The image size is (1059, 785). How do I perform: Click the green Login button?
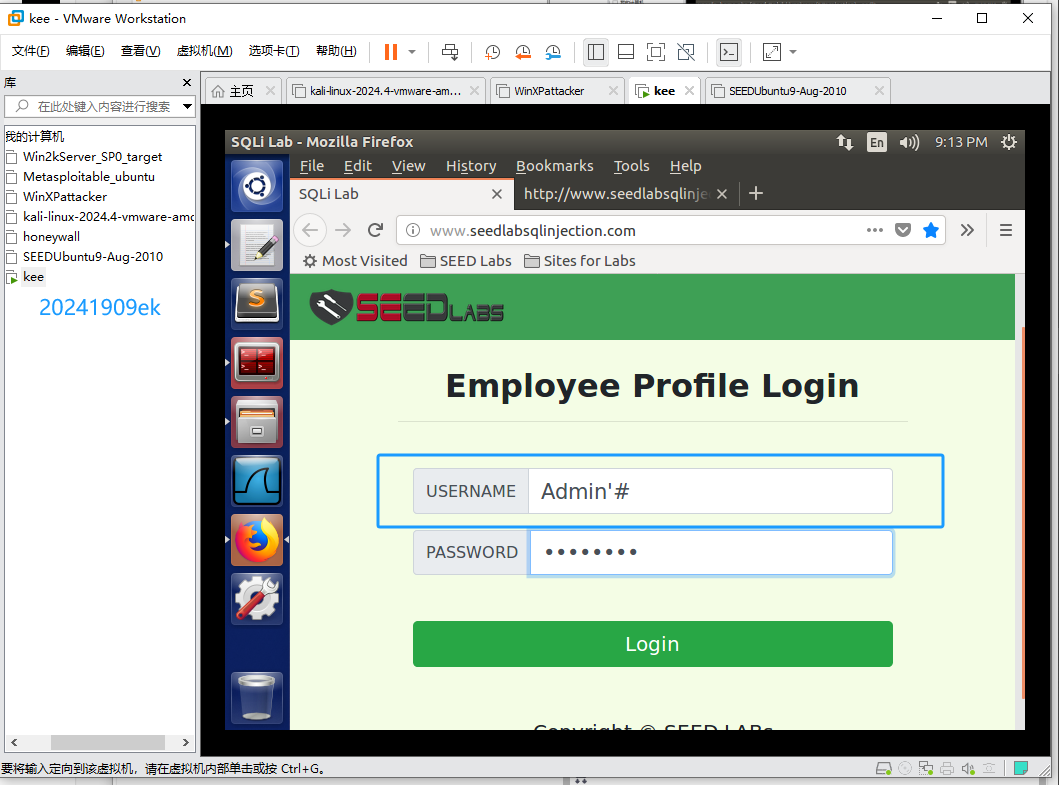click(x=652, y=644)
